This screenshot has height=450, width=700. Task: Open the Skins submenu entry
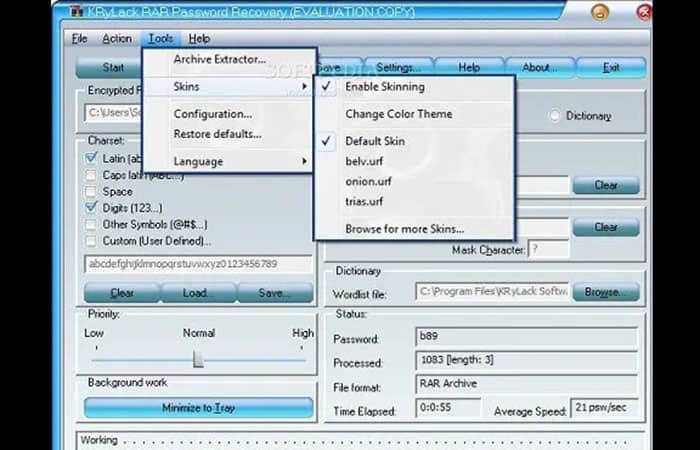pyautogui.click(x=228, y=87)
